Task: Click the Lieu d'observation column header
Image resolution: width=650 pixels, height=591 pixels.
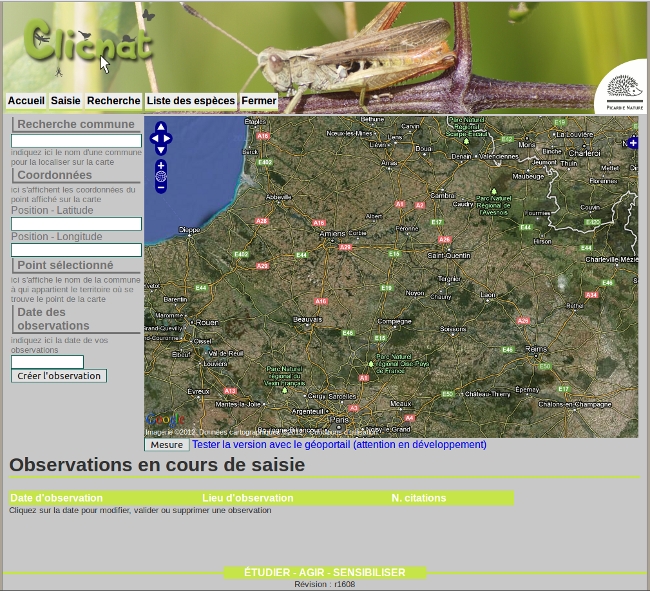Action: click(x=247, y=498)
